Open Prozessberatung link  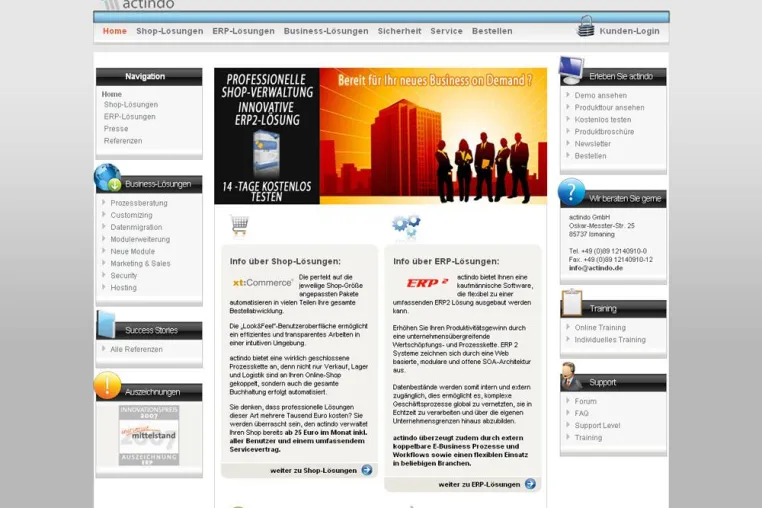(x=139, y=203)
